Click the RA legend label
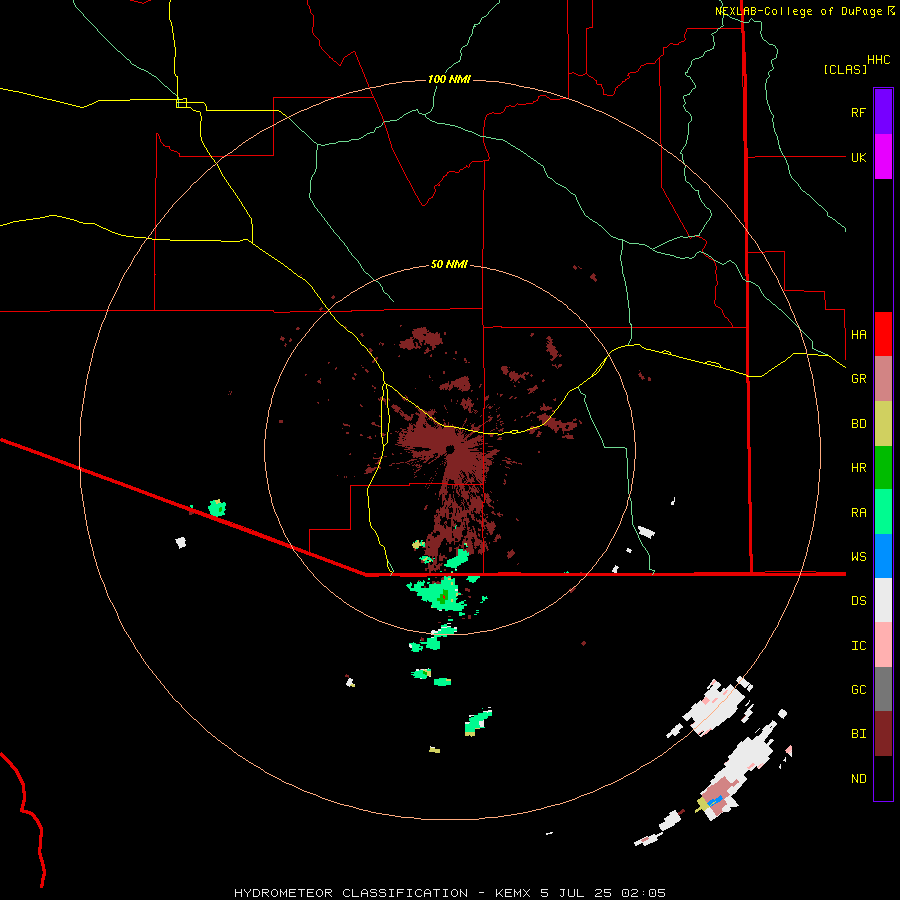 [x=858, y=513]
